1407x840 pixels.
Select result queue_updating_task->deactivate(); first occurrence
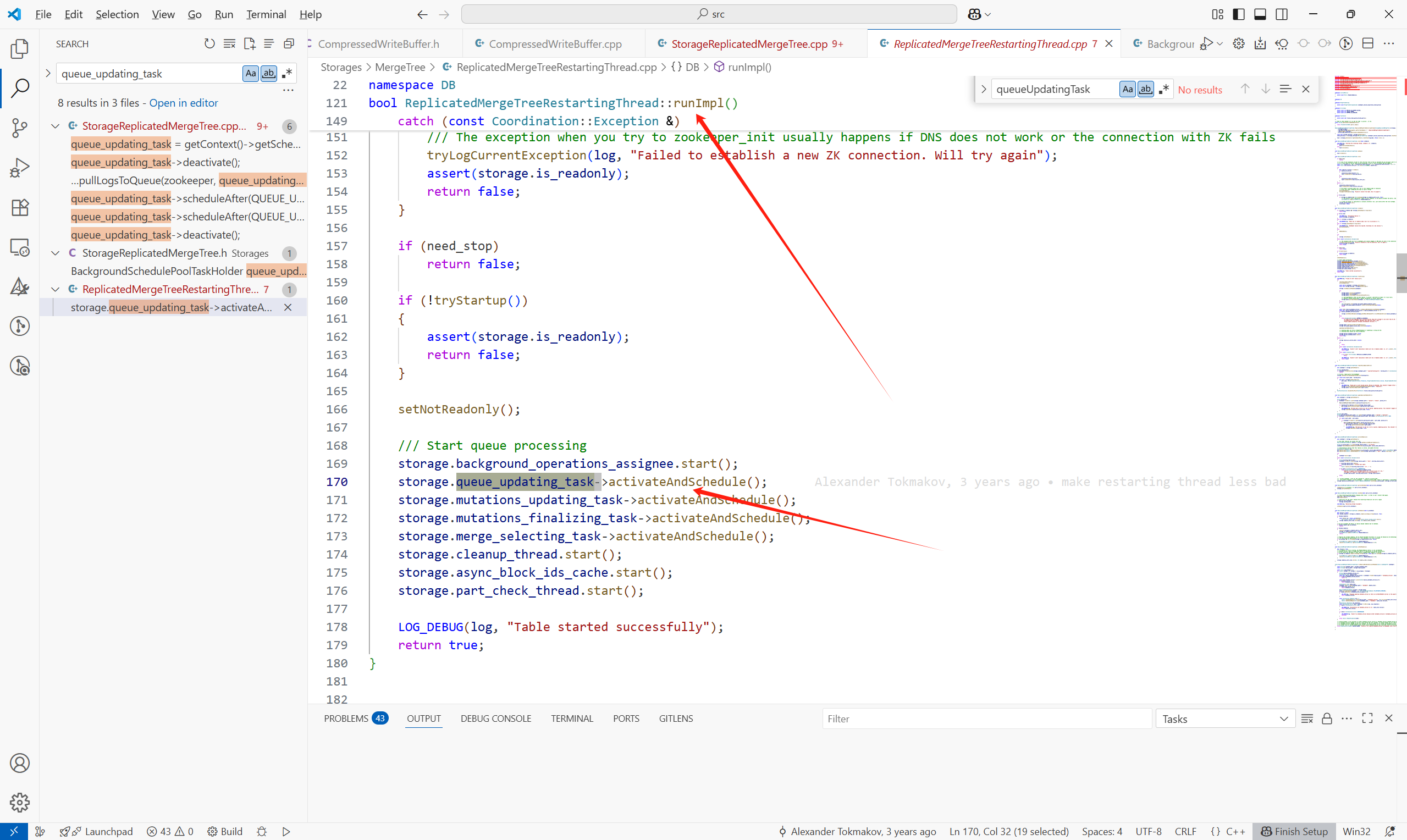(x=156, y=163)
